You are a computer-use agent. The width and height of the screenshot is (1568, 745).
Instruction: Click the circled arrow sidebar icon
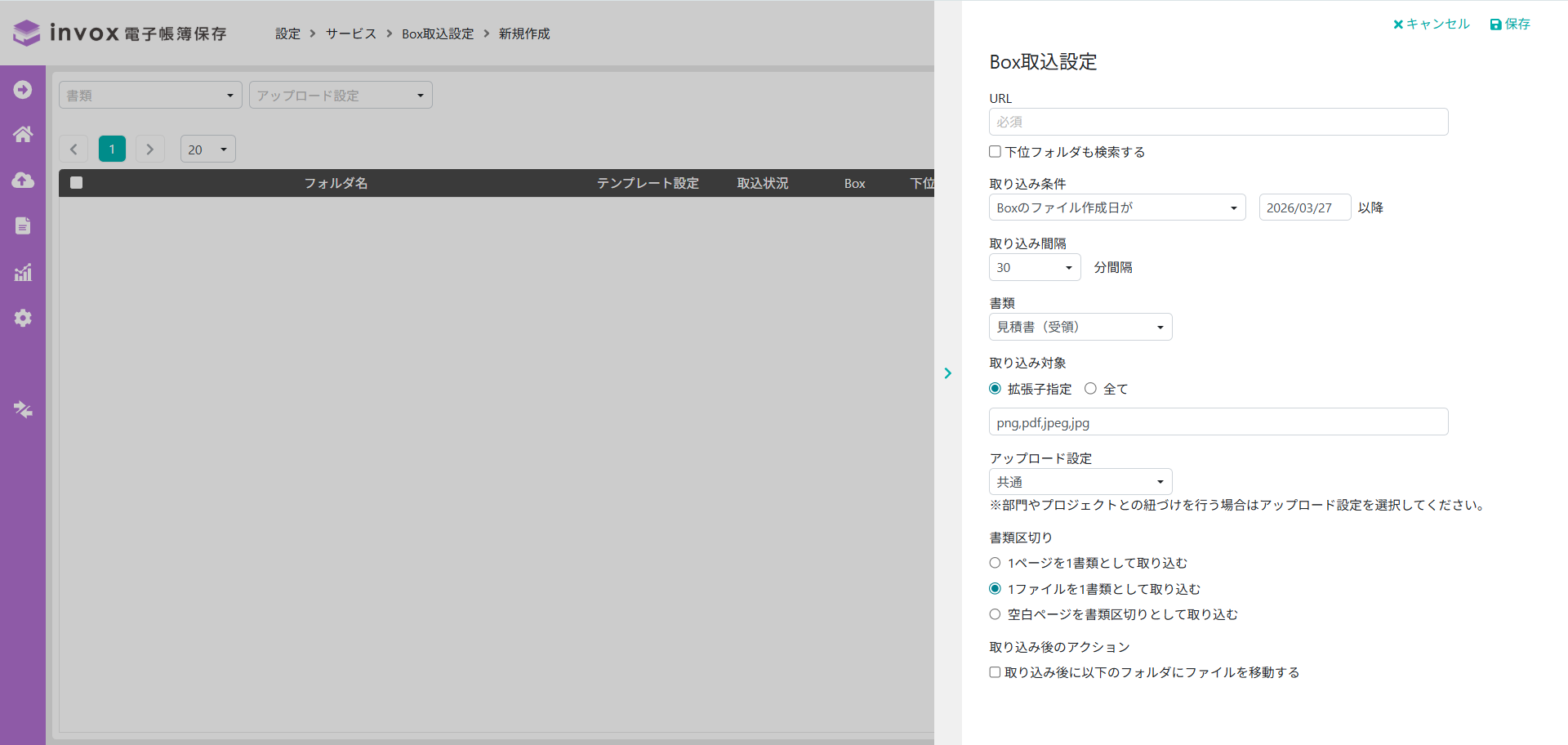click(23, 89)
